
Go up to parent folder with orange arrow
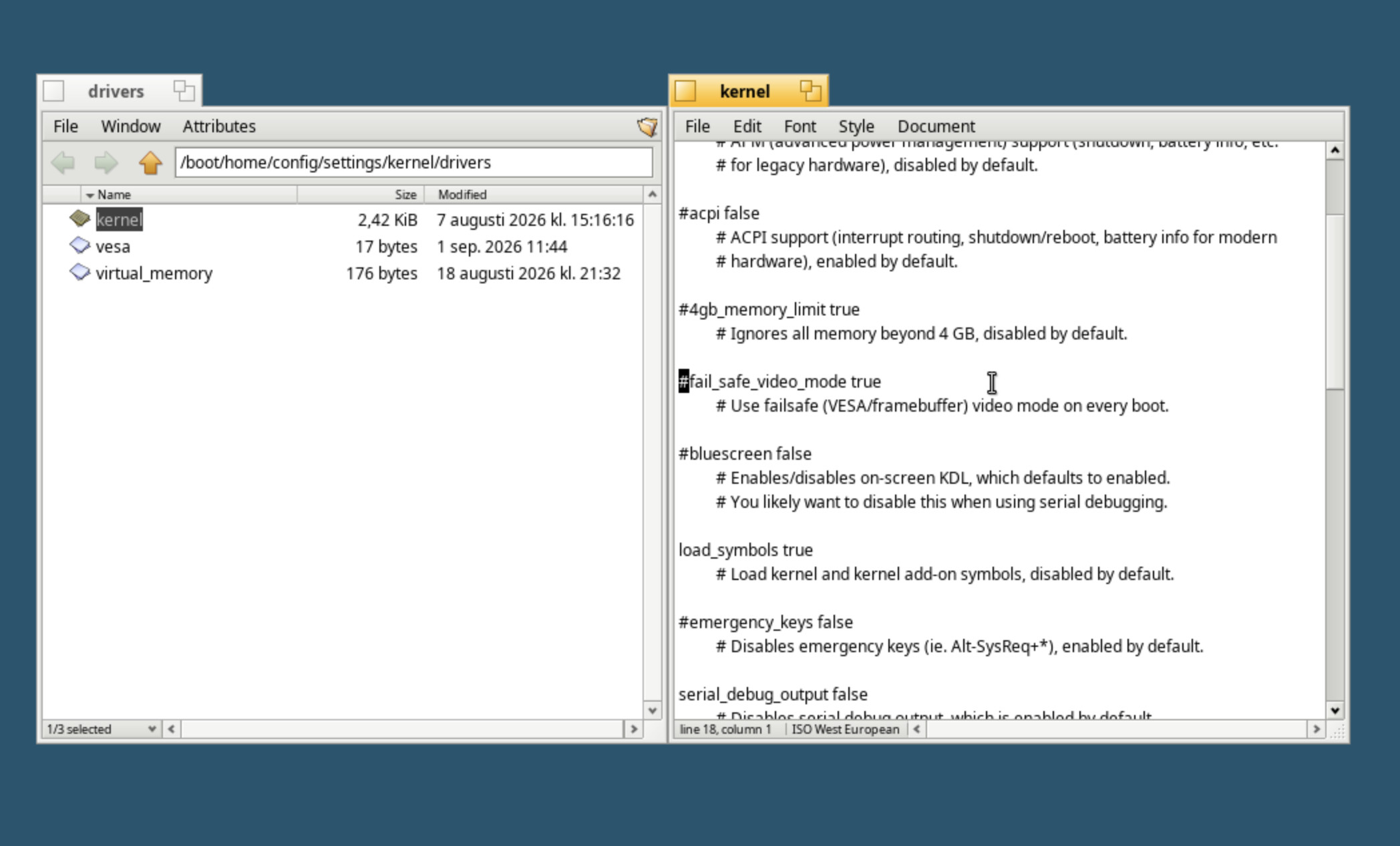150,162
